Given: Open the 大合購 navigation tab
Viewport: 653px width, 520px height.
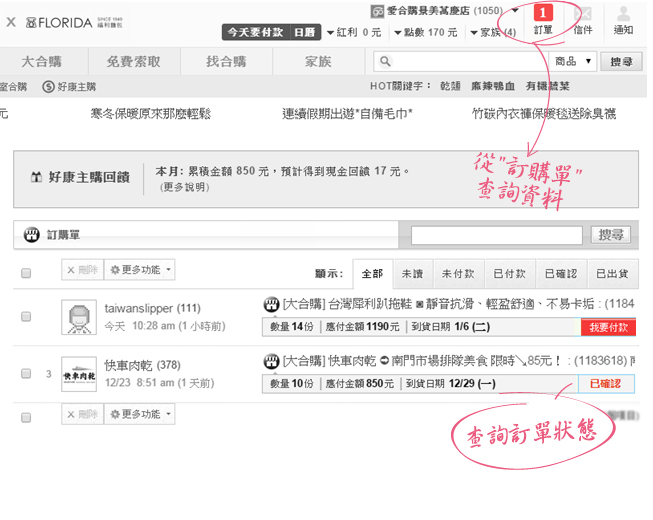Looking at the screenshot, I should (x=49, y=62).
